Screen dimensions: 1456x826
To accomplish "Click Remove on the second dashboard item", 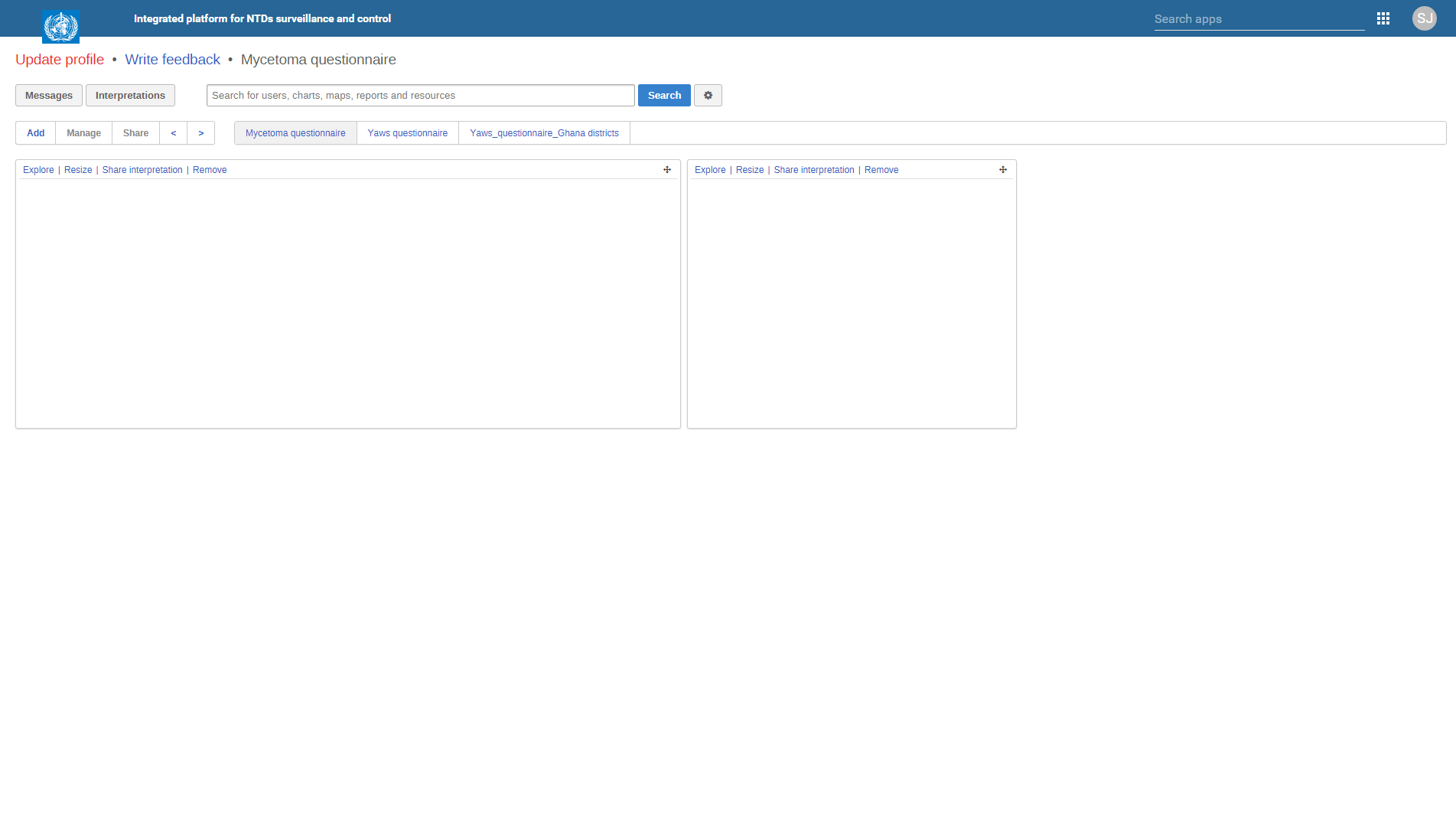I will point(881,170).
